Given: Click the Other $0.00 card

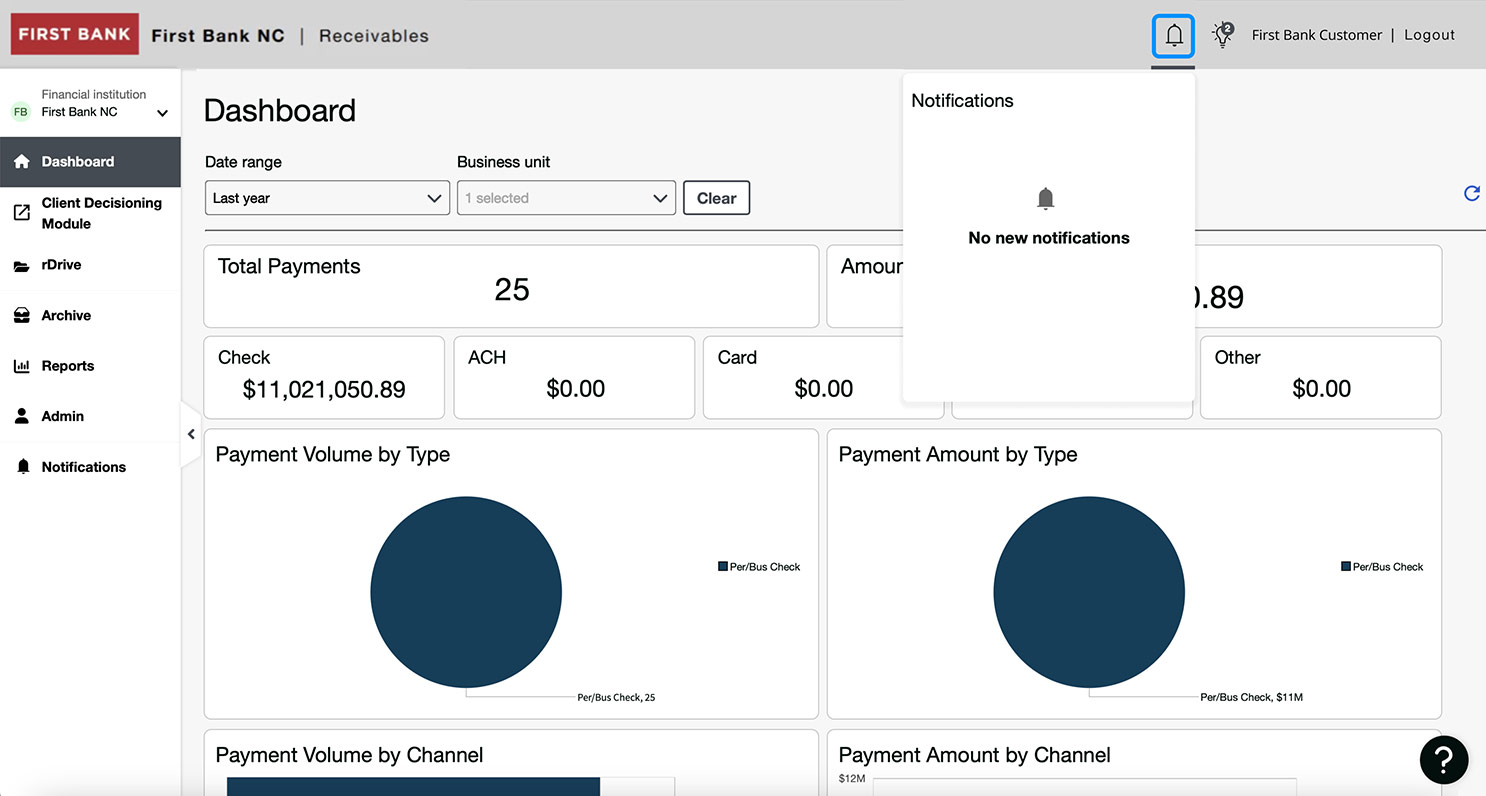Looking at the screenshot, I should [x=1320, y=377].
